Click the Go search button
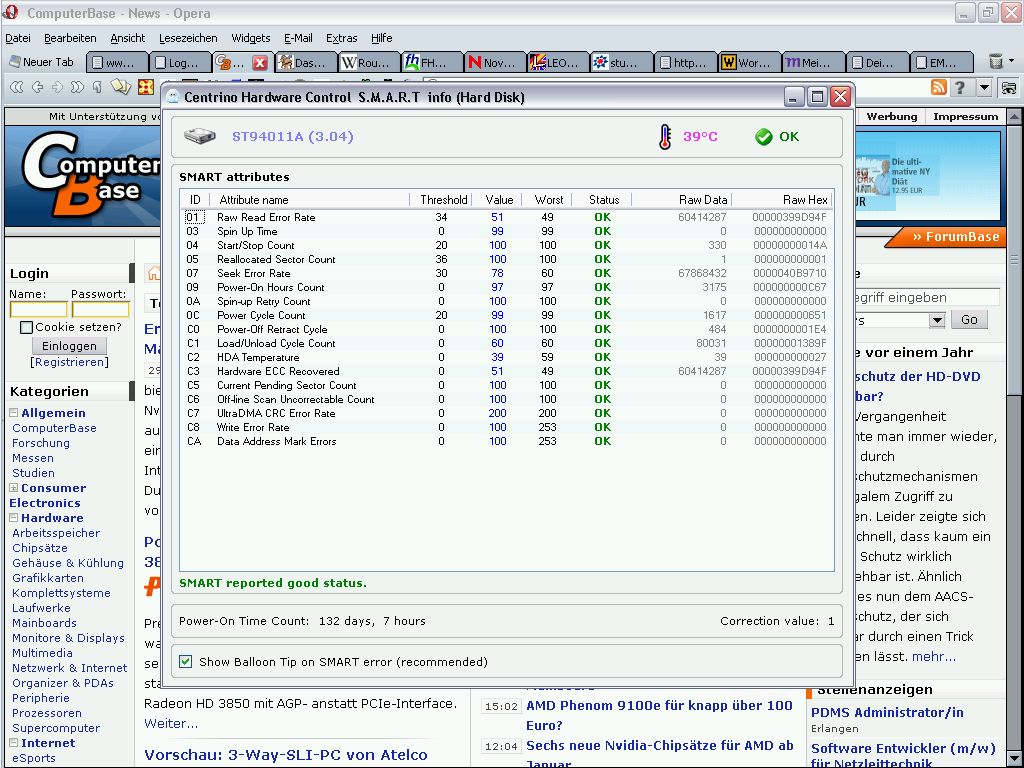Image resolution: width=1024 pixels, height=768 pixels. (969, 320)
